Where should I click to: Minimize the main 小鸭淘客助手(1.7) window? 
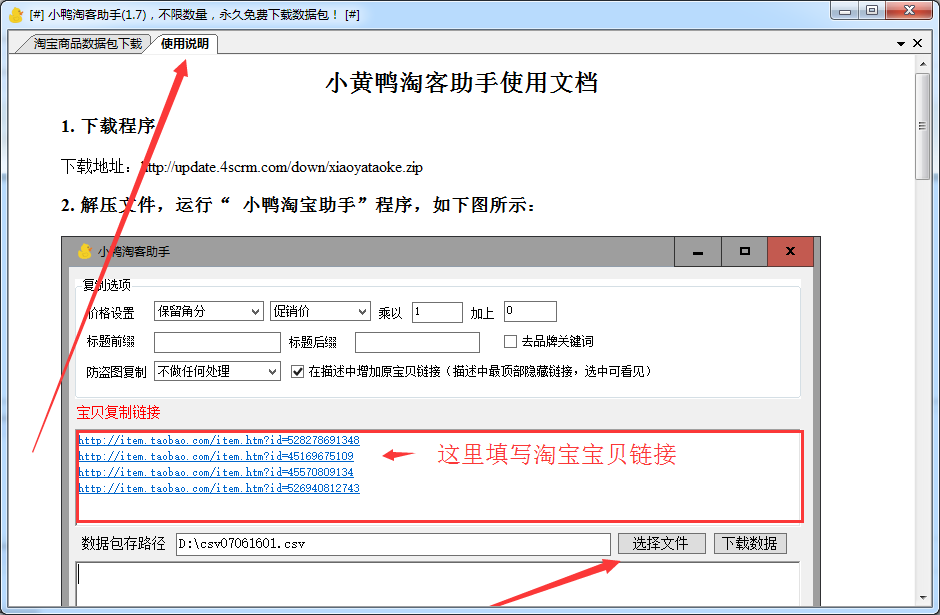pyautogui.click(x=845, y=11)
